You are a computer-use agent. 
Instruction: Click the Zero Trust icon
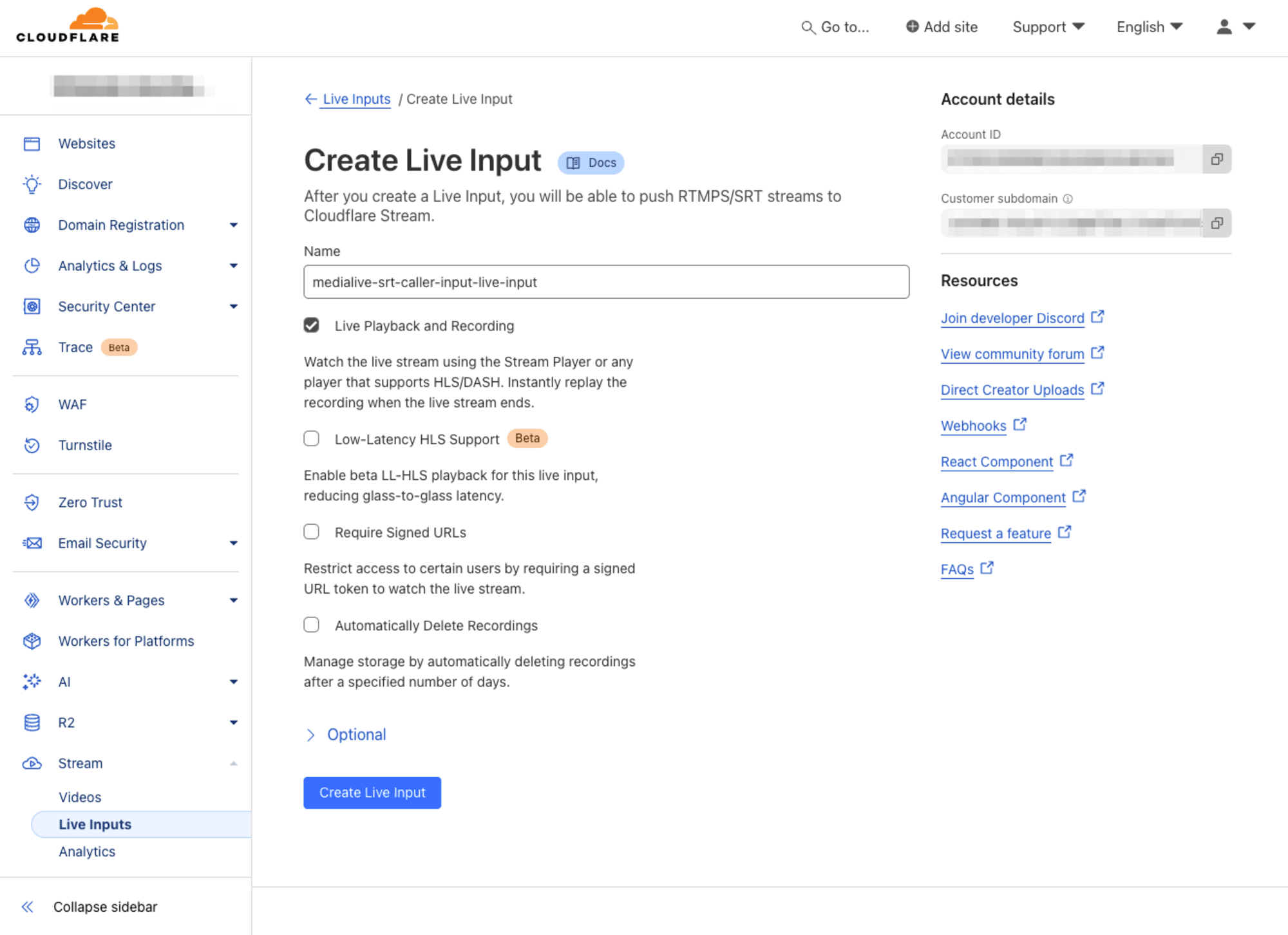point(32,502)
